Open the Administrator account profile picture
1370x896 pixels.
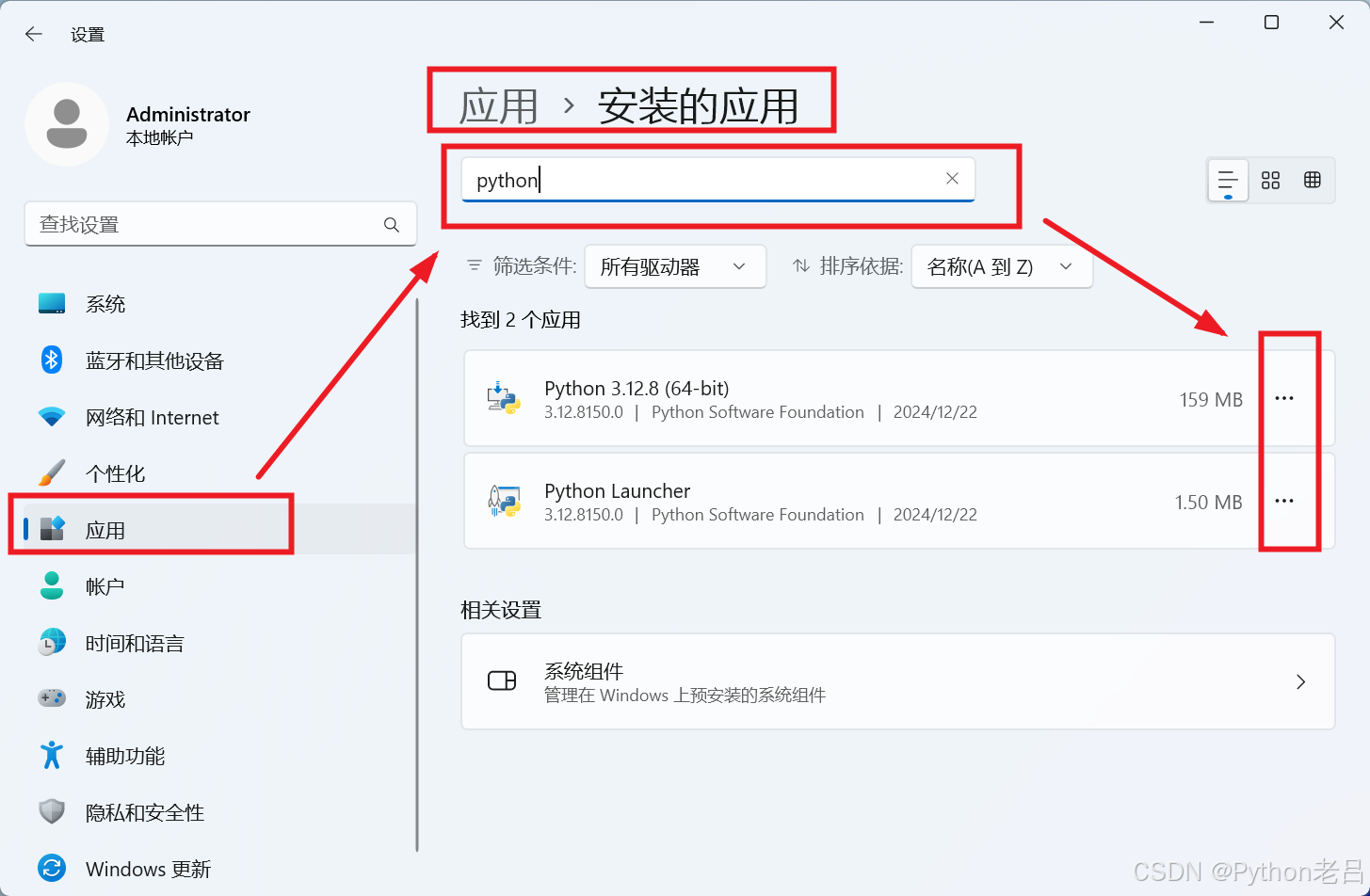67,124
